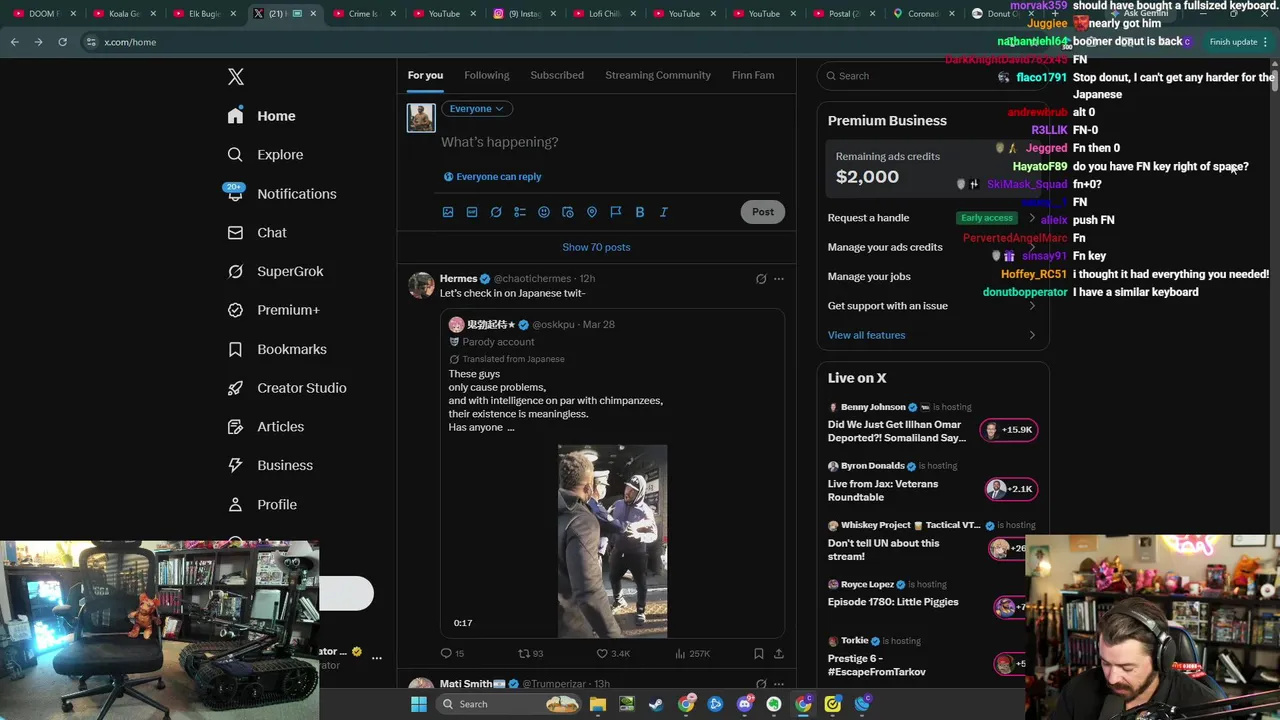The height and width of the screenshot is (720, 1280).
Task: Open the emoji picker in the composer
Action: click(x=544, y=212)
